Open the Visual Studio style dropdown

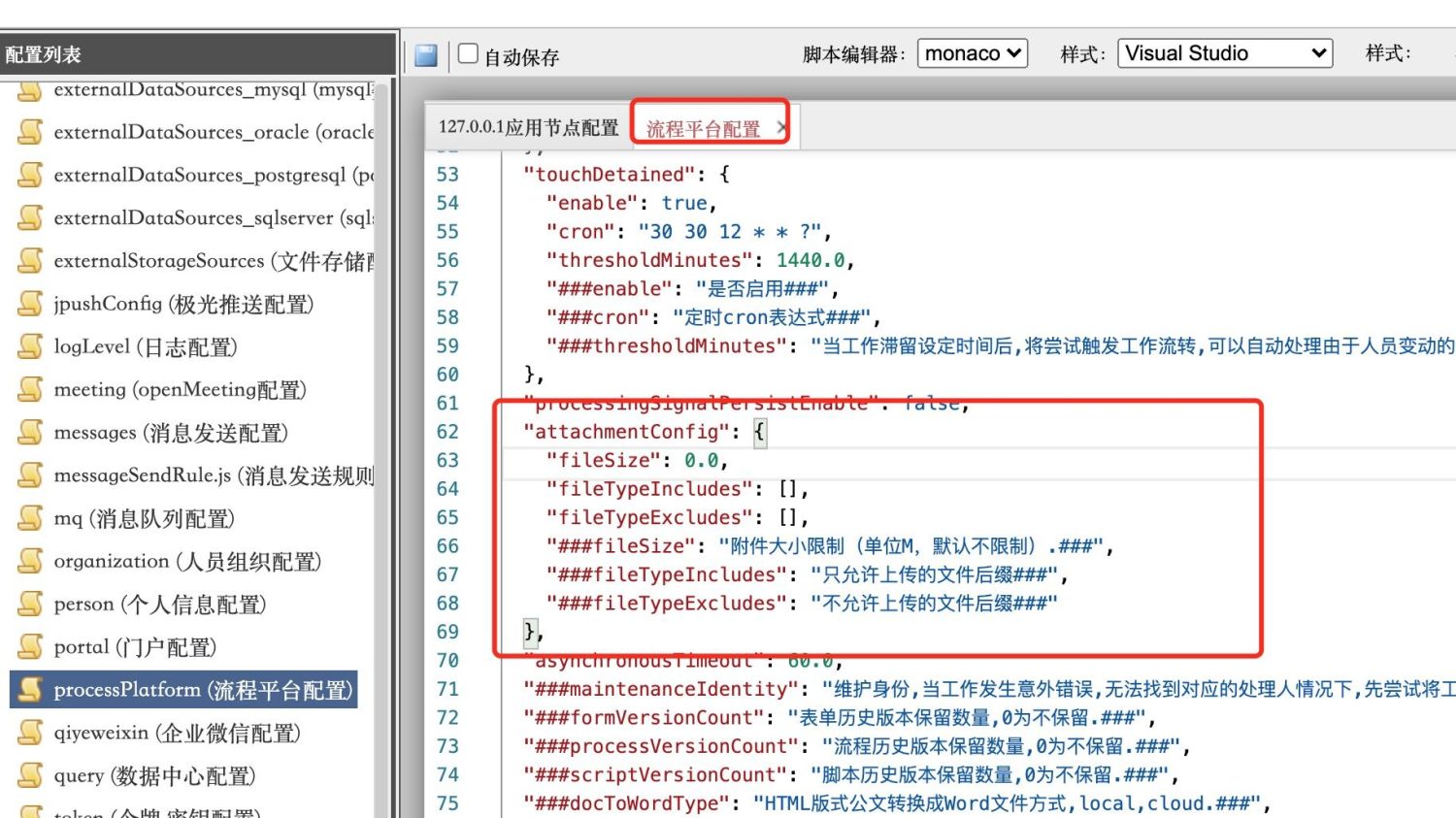click(1225, 53)
